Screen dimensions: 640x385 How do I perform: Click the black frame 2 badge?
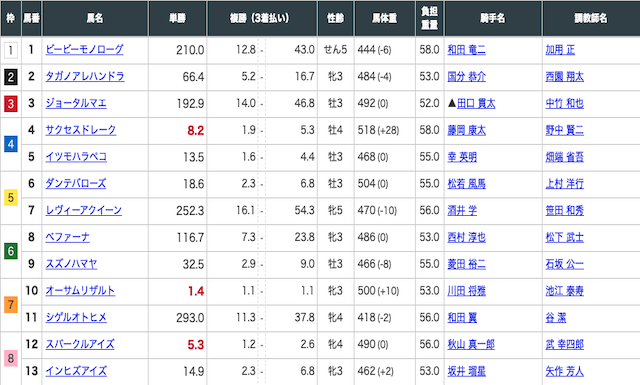click(11, 77)
